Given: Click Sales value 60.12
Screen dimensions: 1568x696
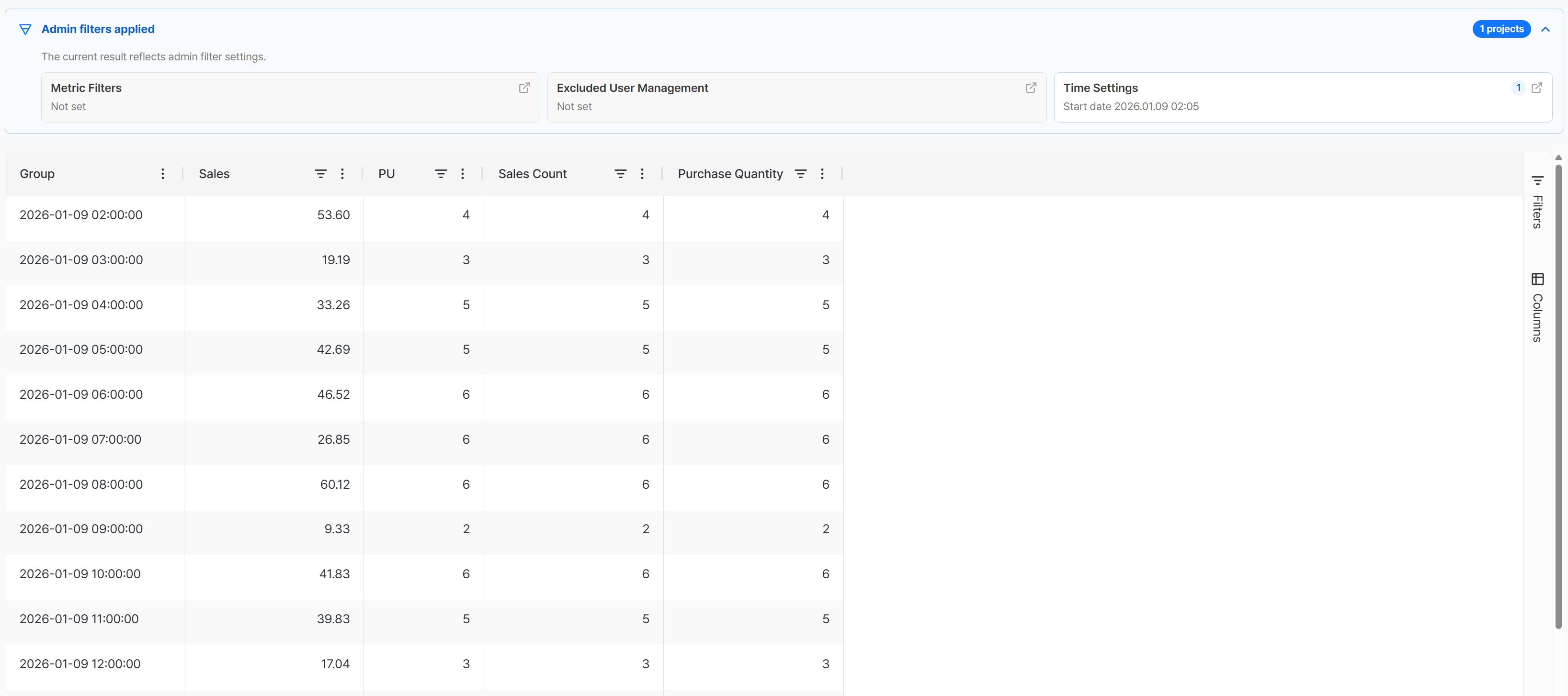Looking at the screenshot, I should click(335, 485).
